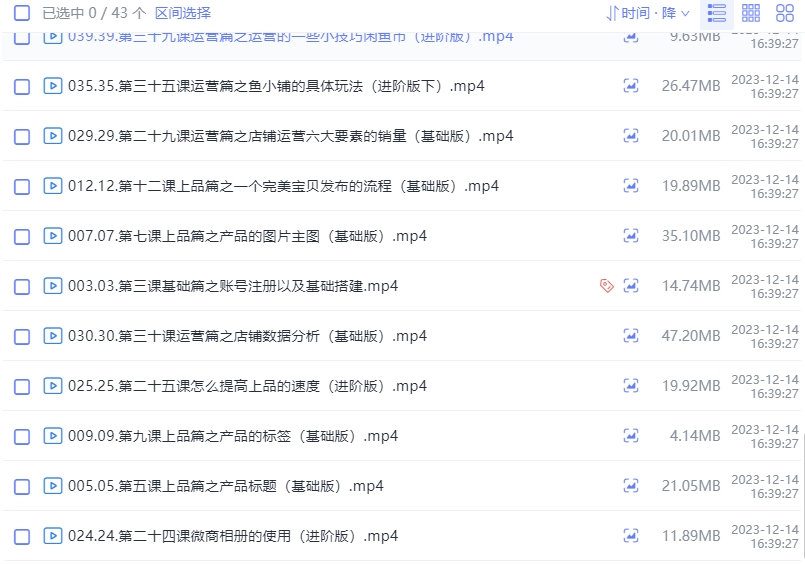805x564 pixels.
Task: Click the preview image icon for file 005.05
Action: pos(631,486)
